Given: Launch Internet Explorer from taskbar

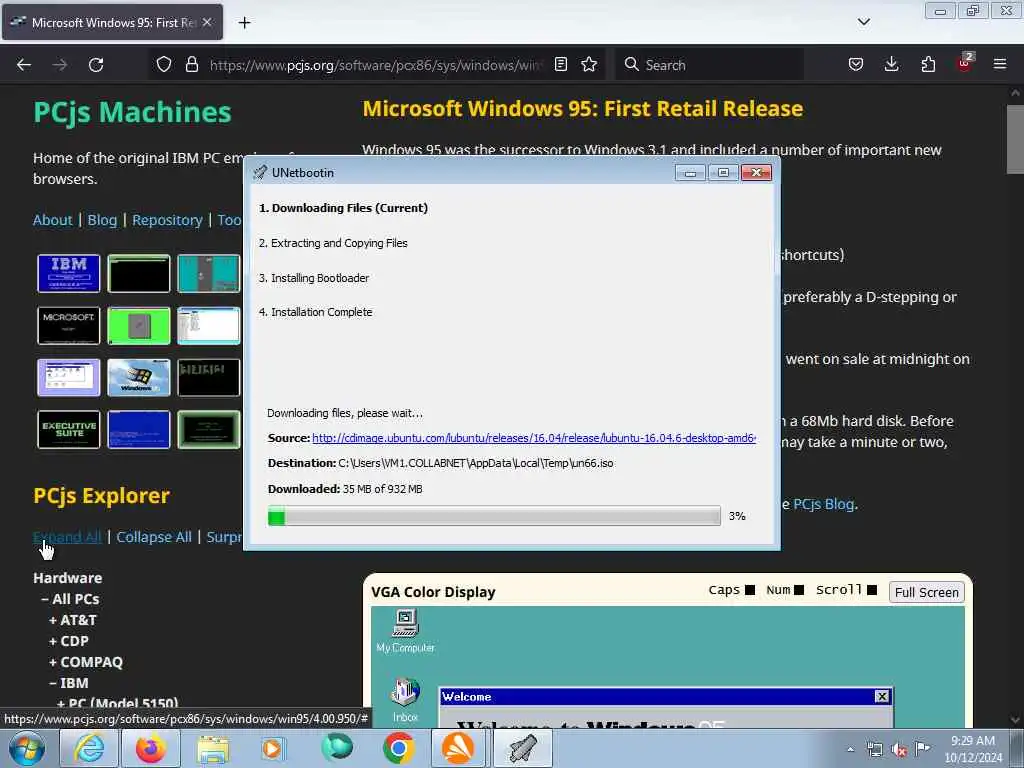Looking at the screenshot, I should pos(89,748).
